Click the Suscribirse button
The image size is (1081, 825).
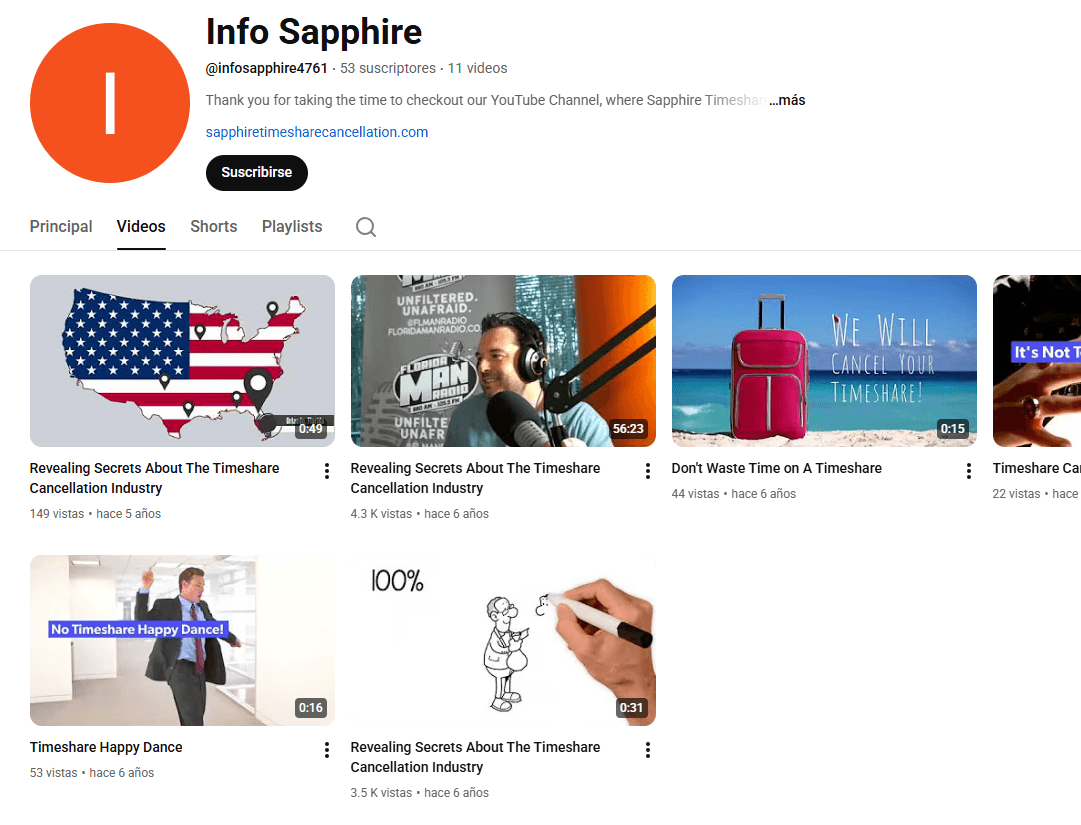click(x=256, y=172)
